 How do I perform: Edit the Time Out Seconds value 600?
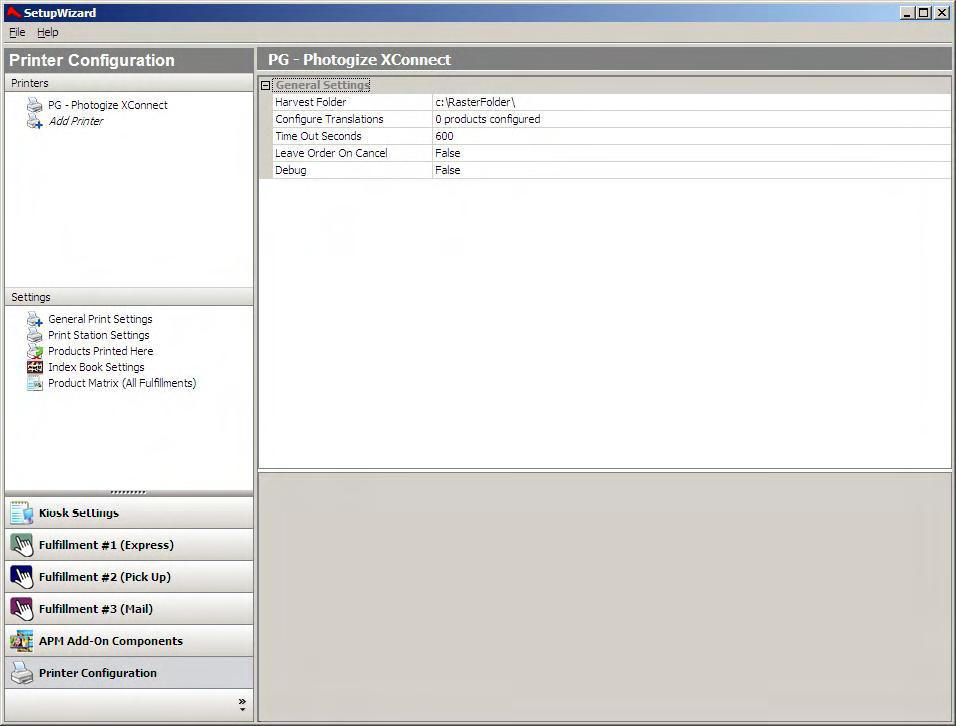tap(691, 137)
